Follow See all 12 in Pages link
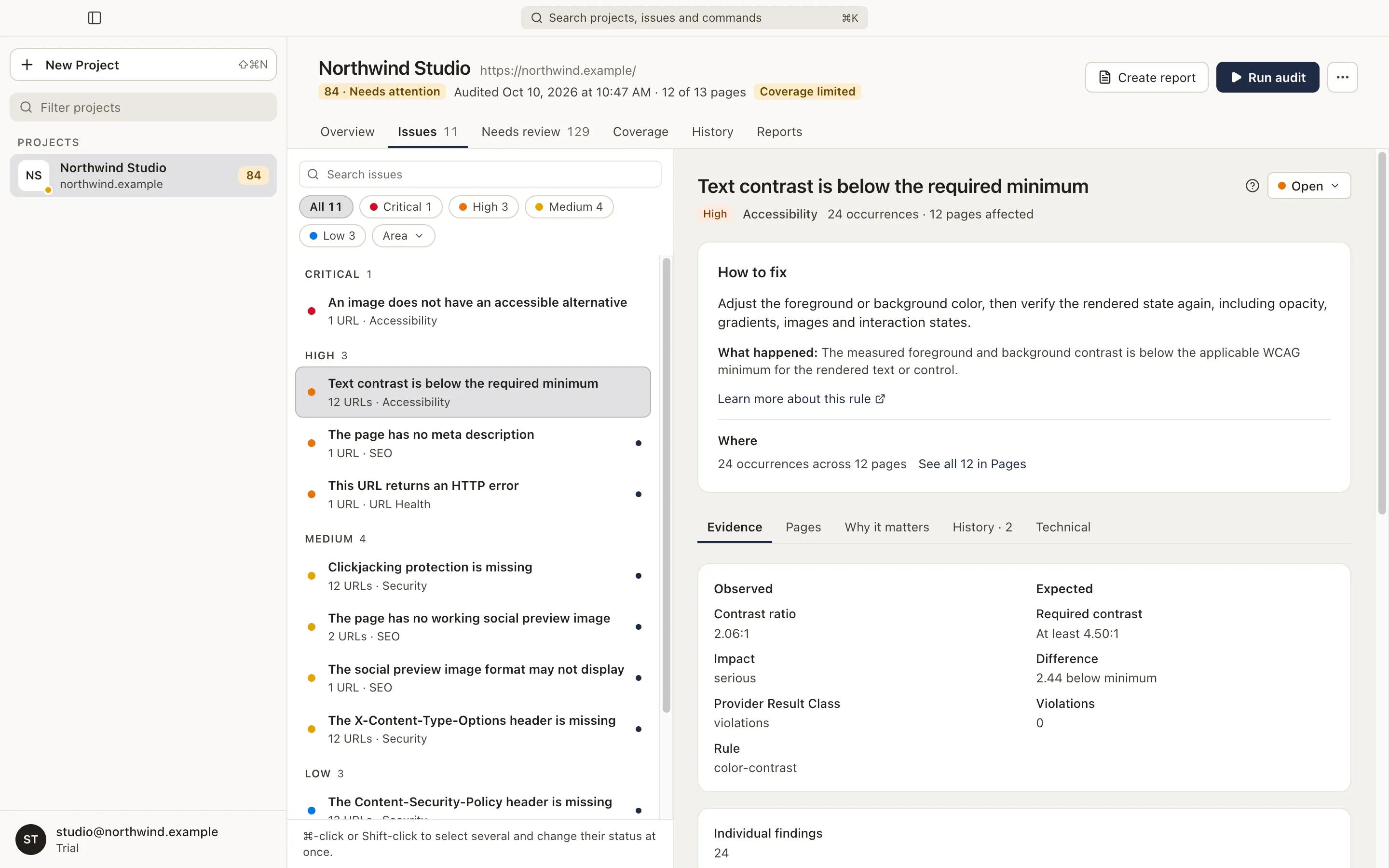This screenshot has width=1389, height=868. coord(972,464)
